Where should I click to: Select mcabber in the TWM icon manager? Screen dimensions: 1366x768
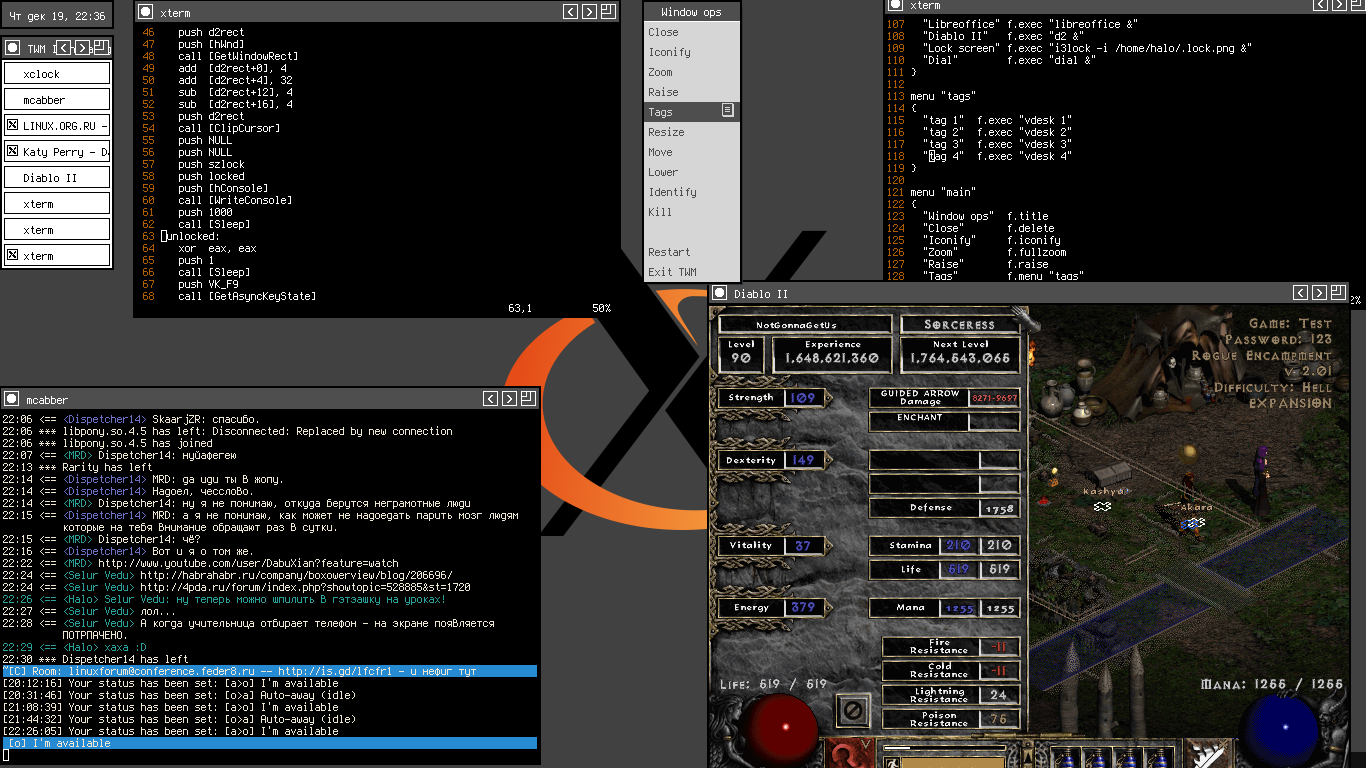click(57, 100)
